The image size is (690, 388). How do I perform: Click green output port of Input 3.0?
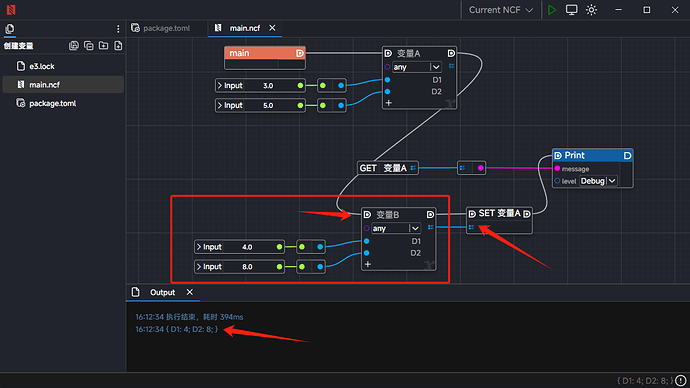[x=300, y=85]
